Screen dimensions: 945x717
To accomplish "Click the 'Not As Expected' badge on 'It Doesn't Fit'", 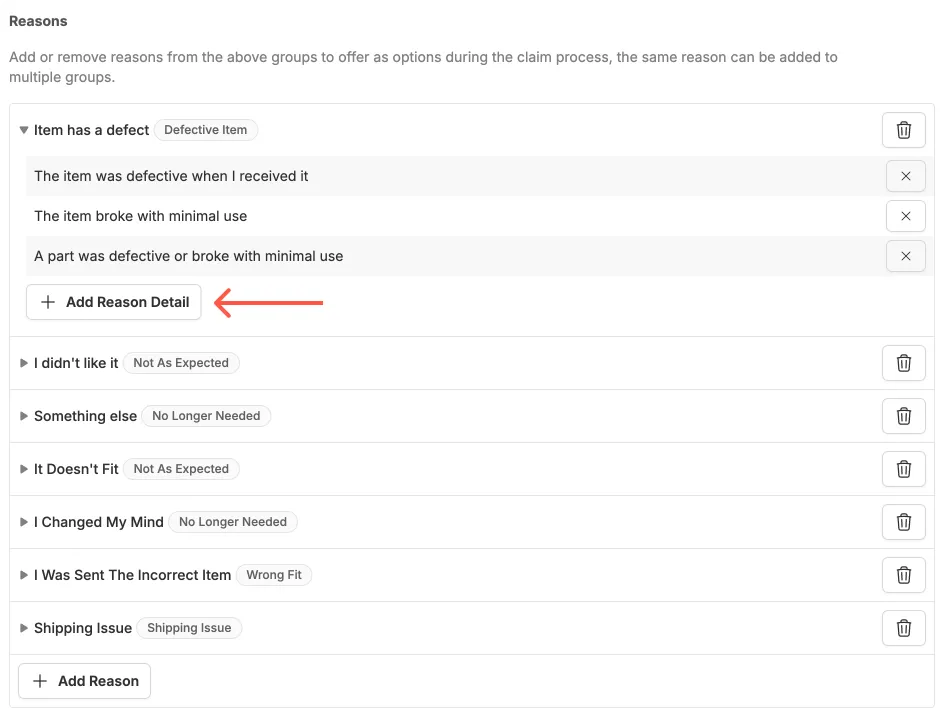I will point(181,468).
